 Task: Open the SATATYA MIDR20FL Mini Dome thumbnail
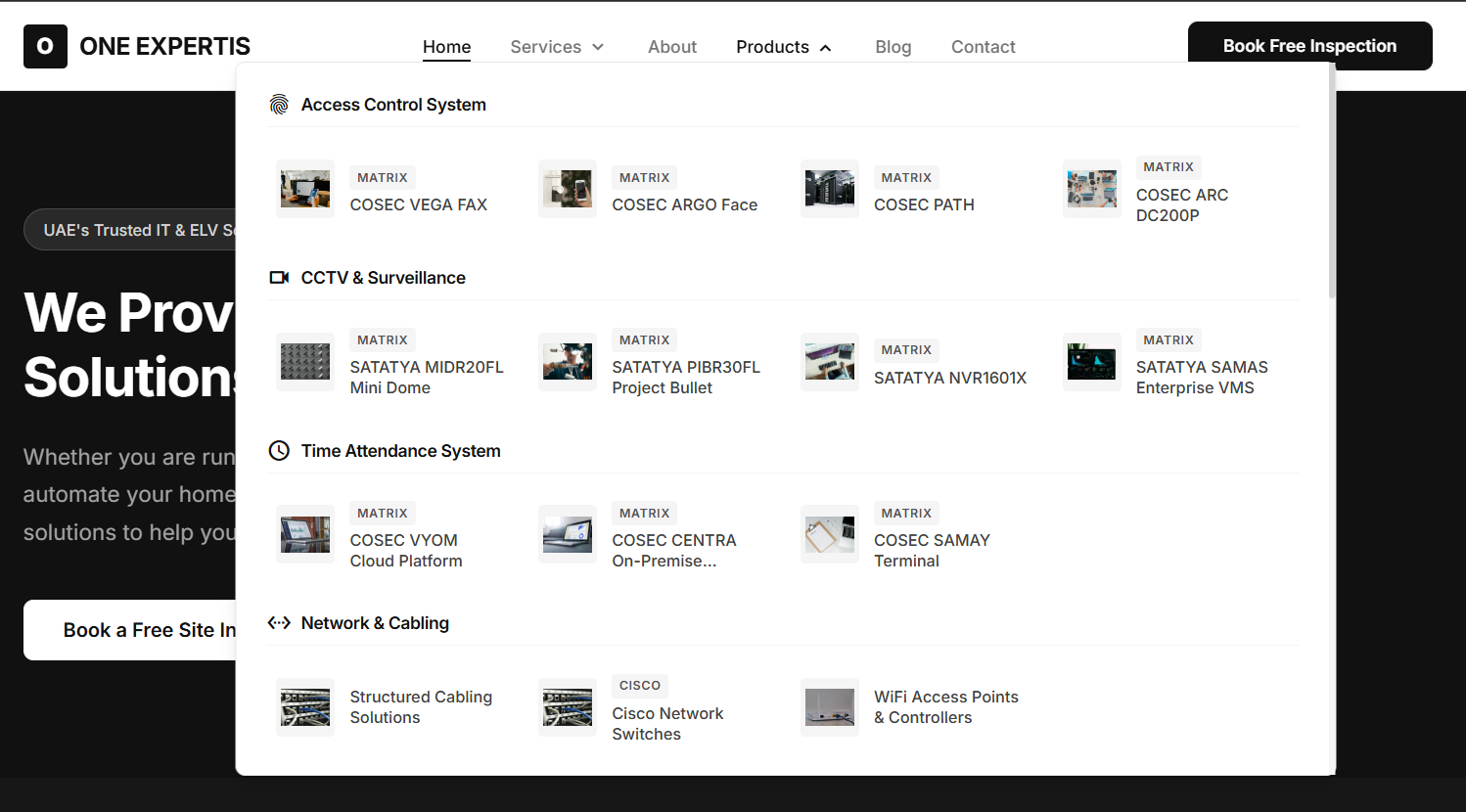point(305,362)
